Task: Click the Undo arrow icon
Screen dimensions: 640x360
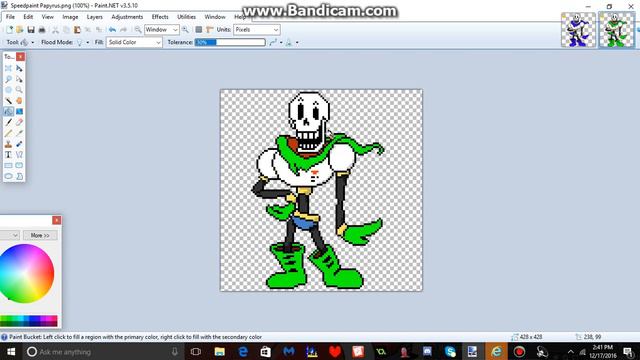Action: point(112,29)
